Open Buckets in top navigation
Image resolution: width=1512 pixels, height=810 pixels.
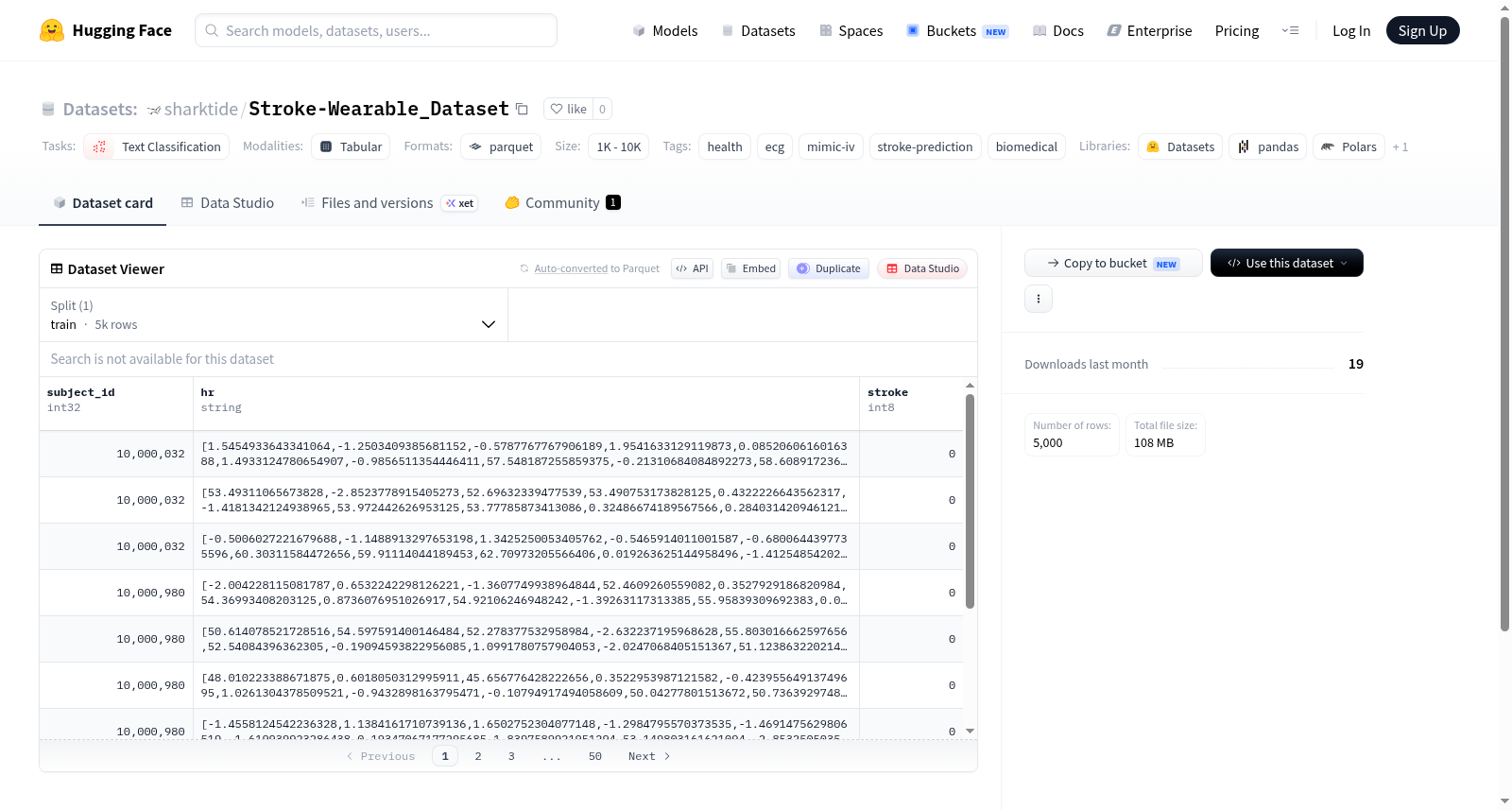point(957,30)
